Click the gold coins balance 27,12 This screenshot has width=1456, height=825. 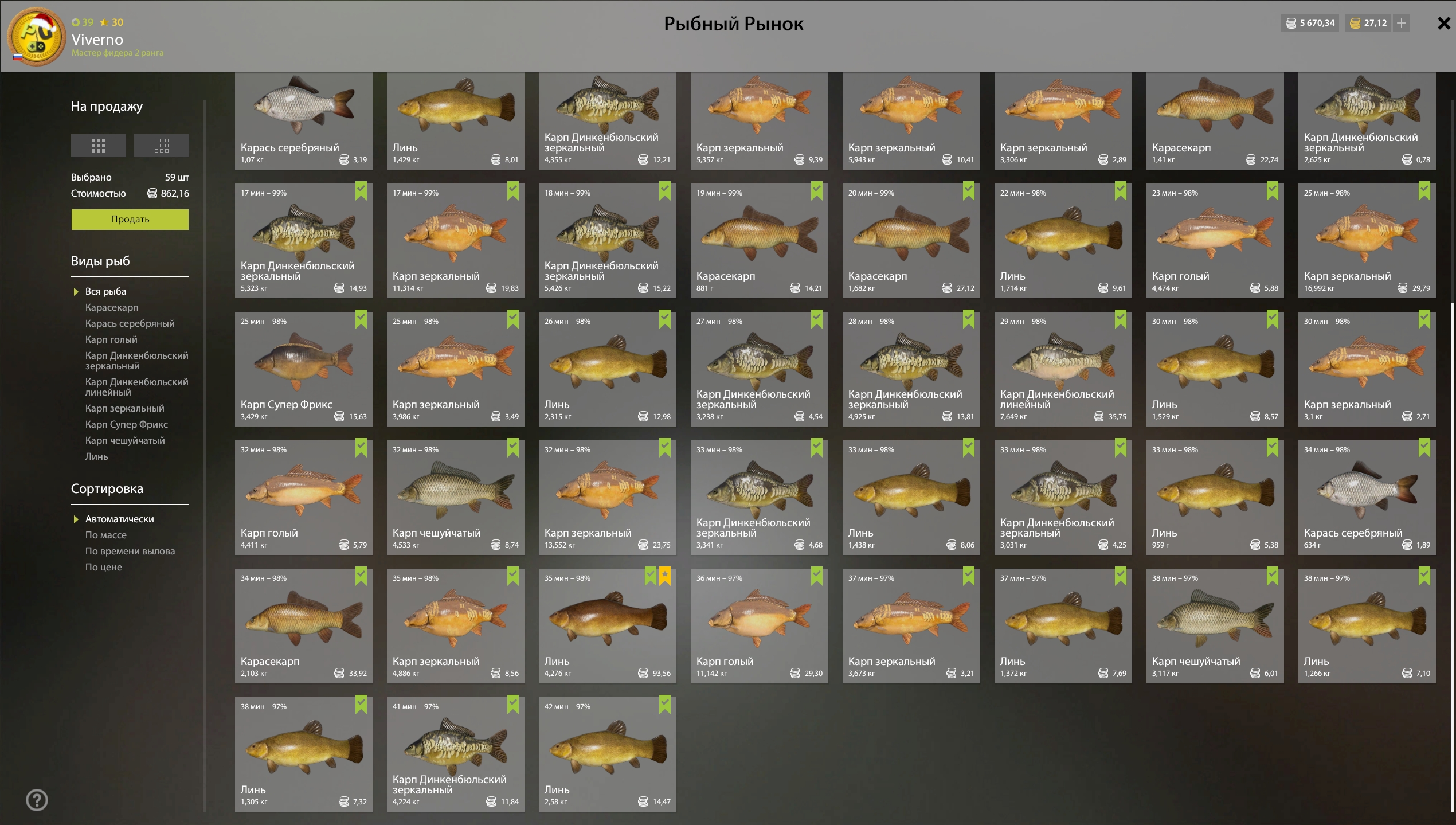1368,23
